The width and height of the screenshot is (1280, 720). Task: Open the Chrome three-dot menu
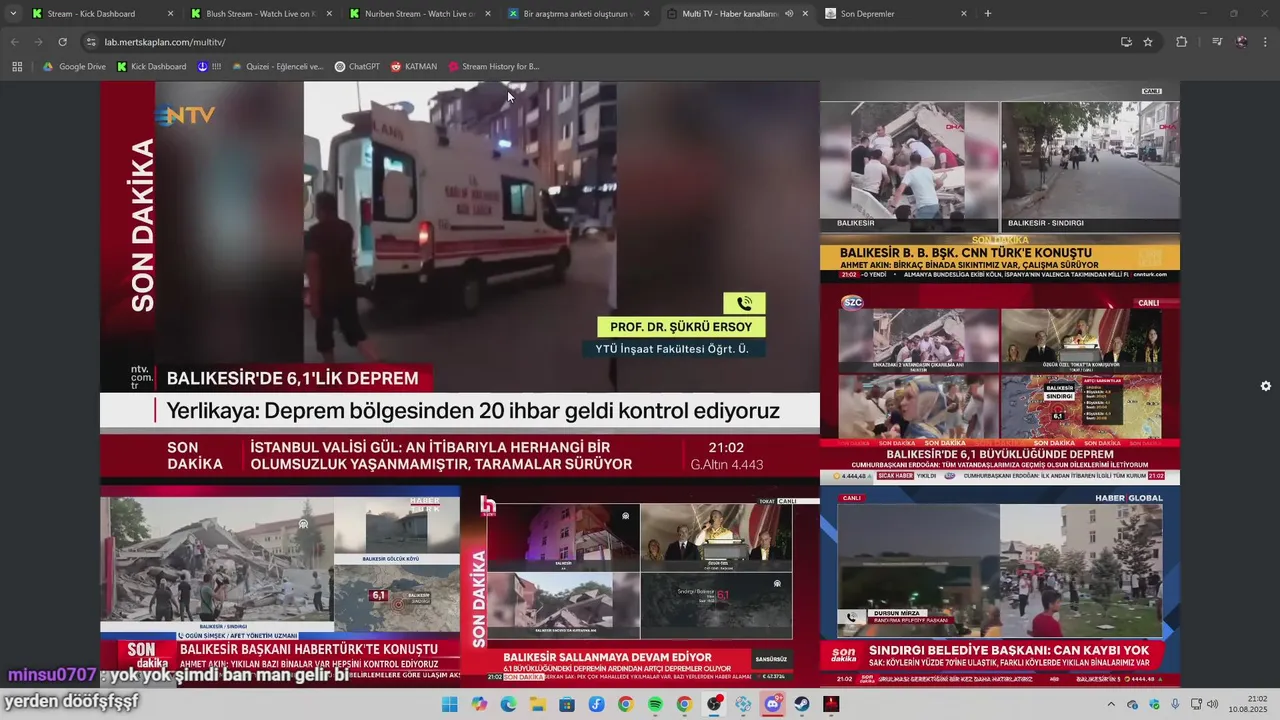[x=1265, y=42]
